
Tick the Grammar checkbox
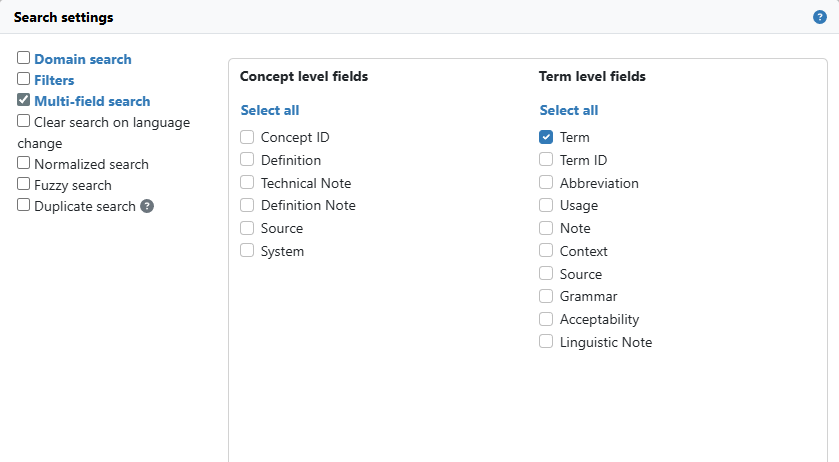(546, 296)
